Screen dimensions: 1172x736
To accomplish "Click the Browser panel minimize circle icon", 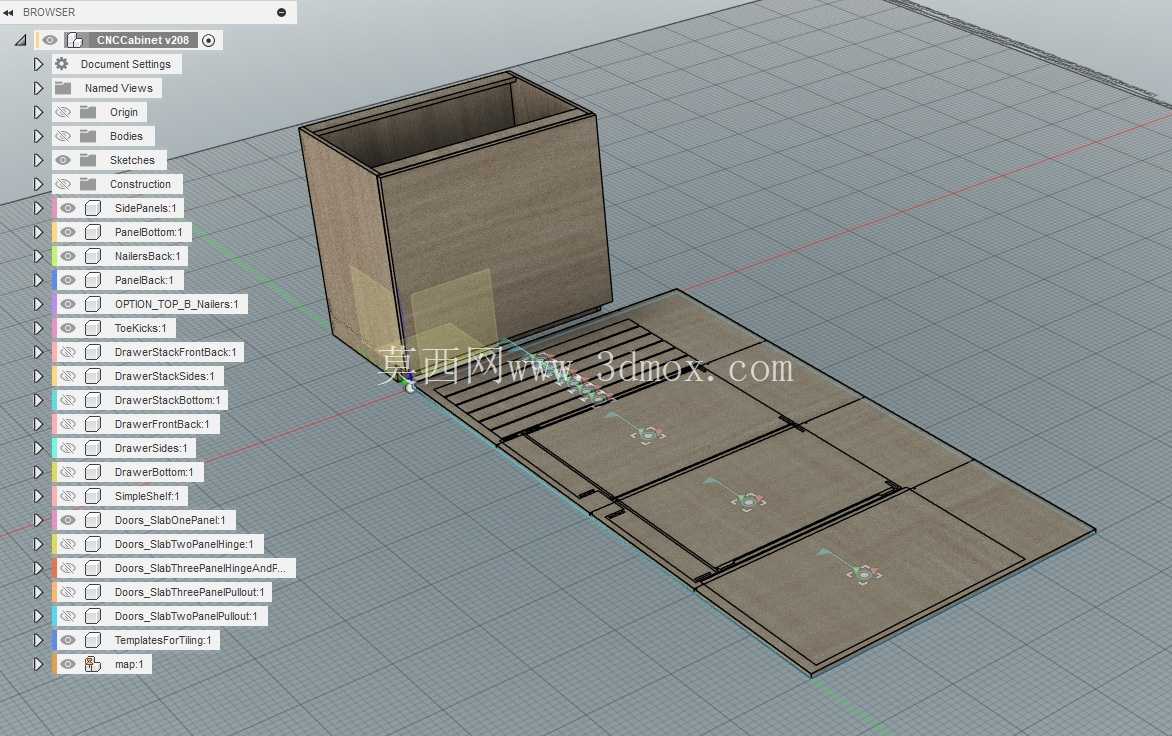I will point(281,13).
